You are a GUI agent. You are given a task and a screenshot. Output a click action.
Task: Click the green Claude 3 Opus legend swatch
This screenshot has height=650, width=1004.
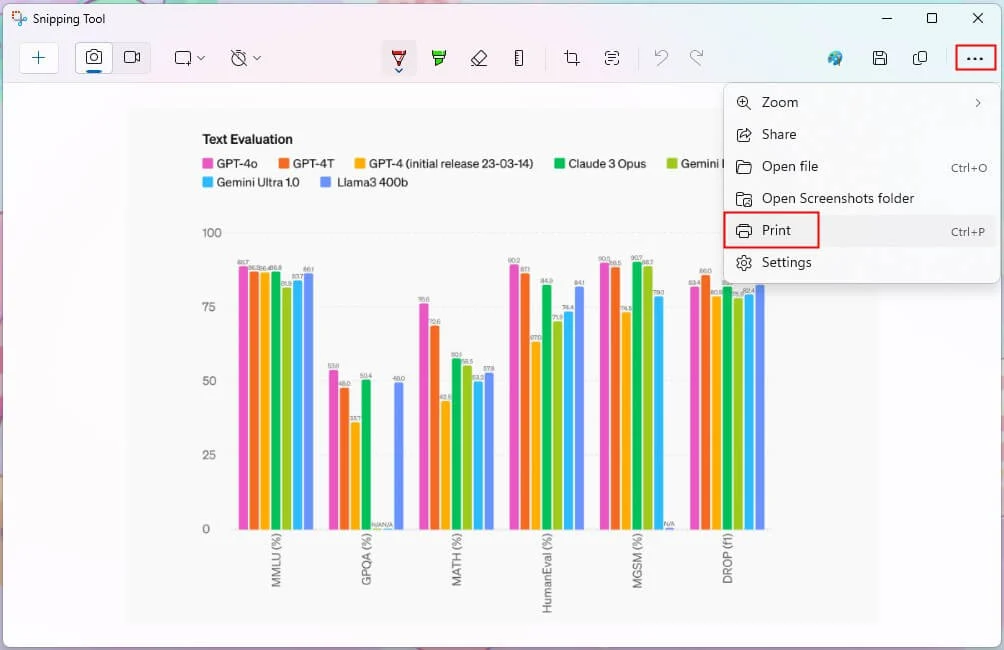pos(559,163)
